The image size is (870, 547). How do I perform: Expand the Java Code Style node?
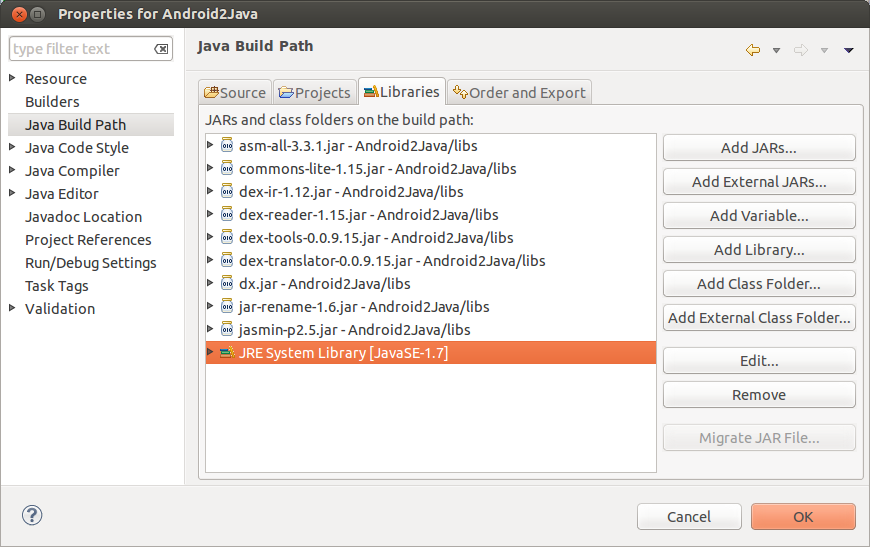[12, 147]
